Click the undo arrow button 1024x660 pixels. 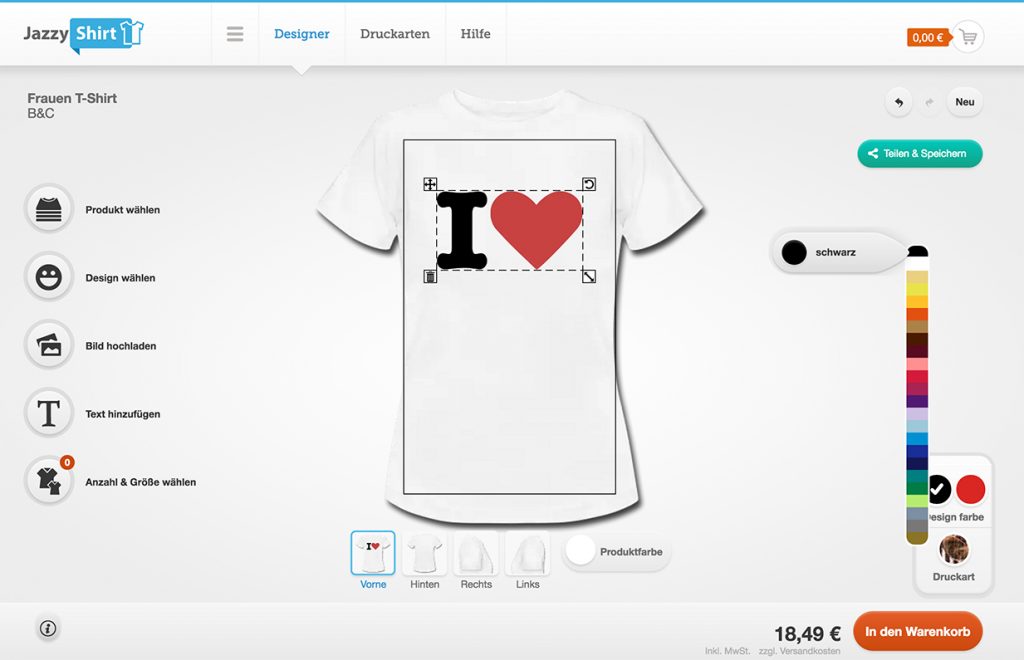[x=899, y=102]
